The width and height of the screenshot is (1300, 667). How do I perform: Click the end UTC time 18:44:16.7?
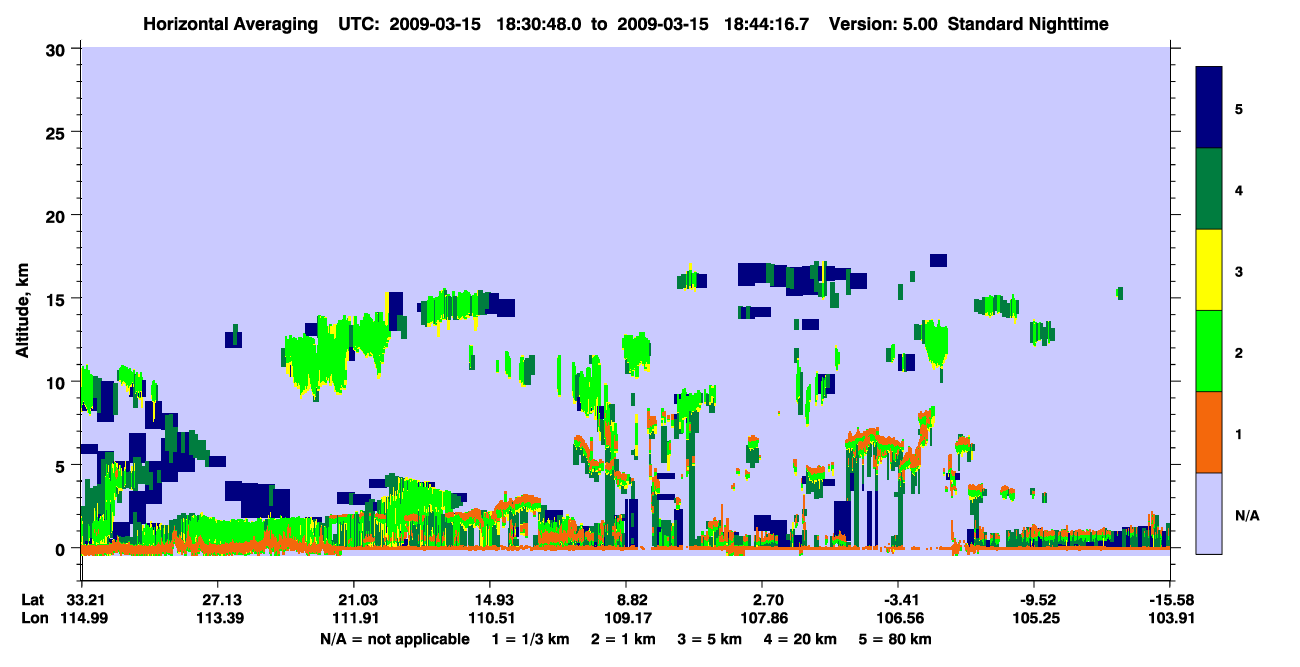tap(766, 23)
